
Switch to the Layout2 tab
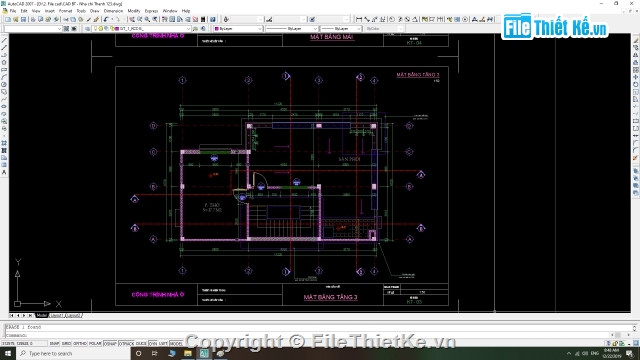73,316
